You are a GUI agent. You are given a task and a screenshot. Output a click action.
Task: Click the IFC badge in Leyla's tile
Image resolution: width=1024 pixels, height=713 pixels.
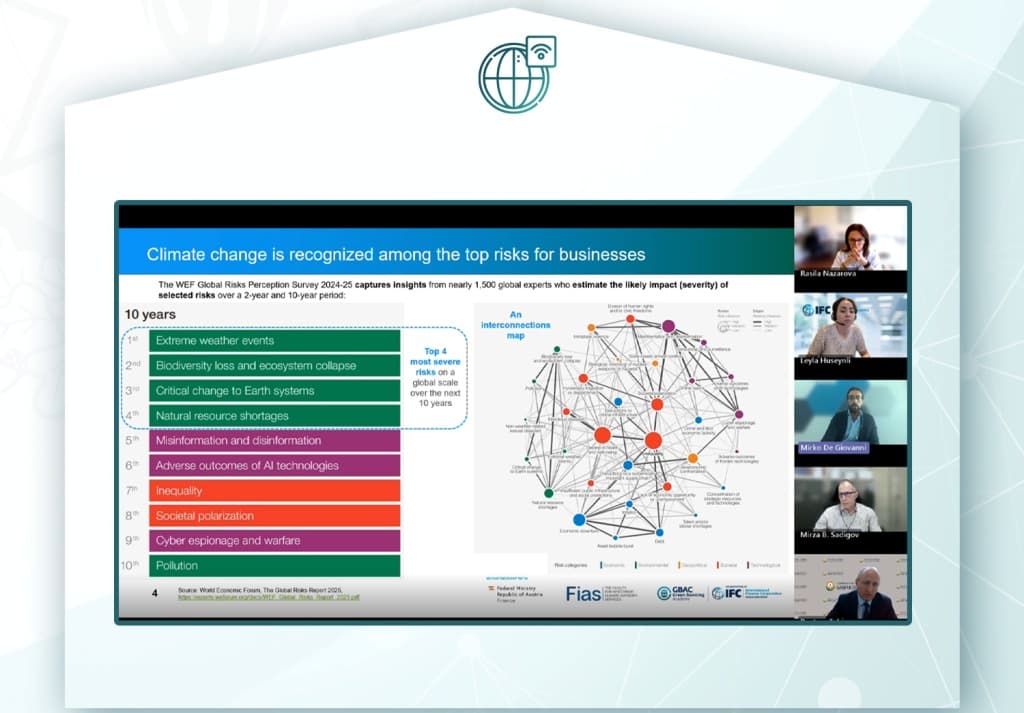point(816,310)
